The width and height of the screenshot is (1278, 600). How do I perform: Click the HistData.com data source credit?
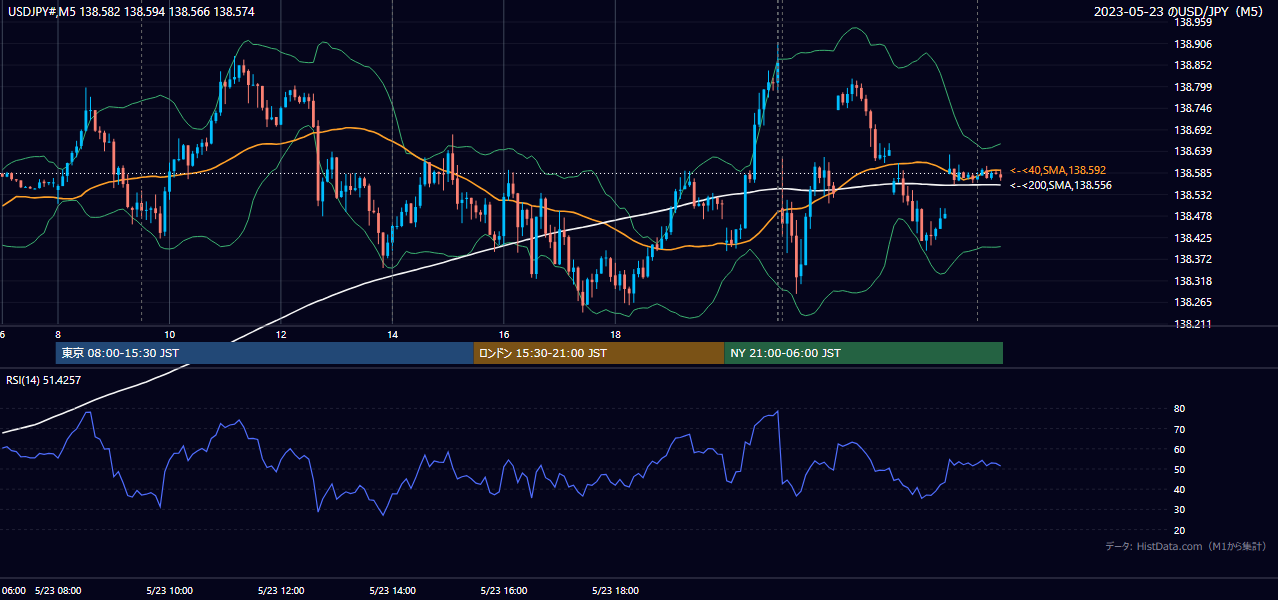click(1186, 547)
